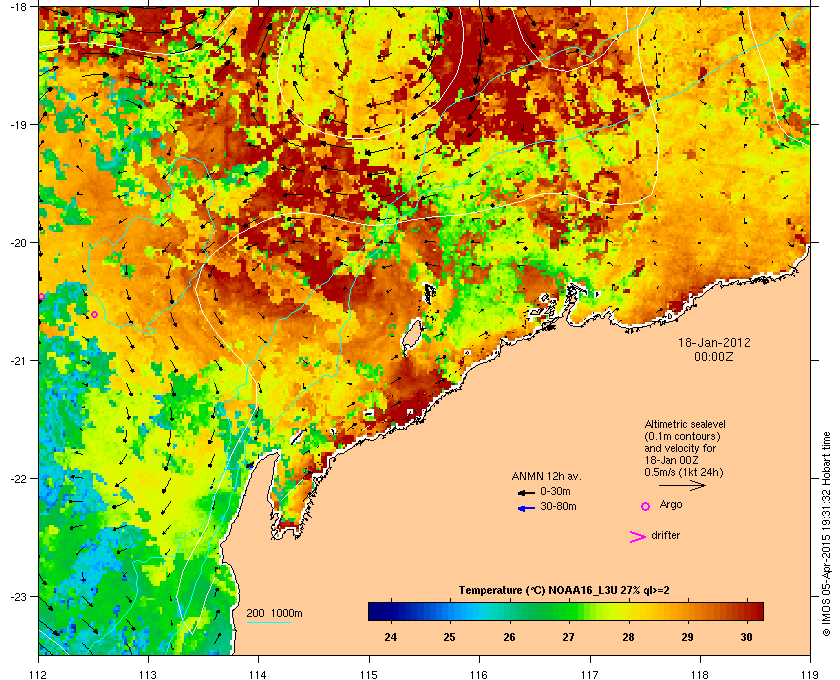Click the latitude axis label -19
The height and width of the screenshot is (680, 840).
18,125
